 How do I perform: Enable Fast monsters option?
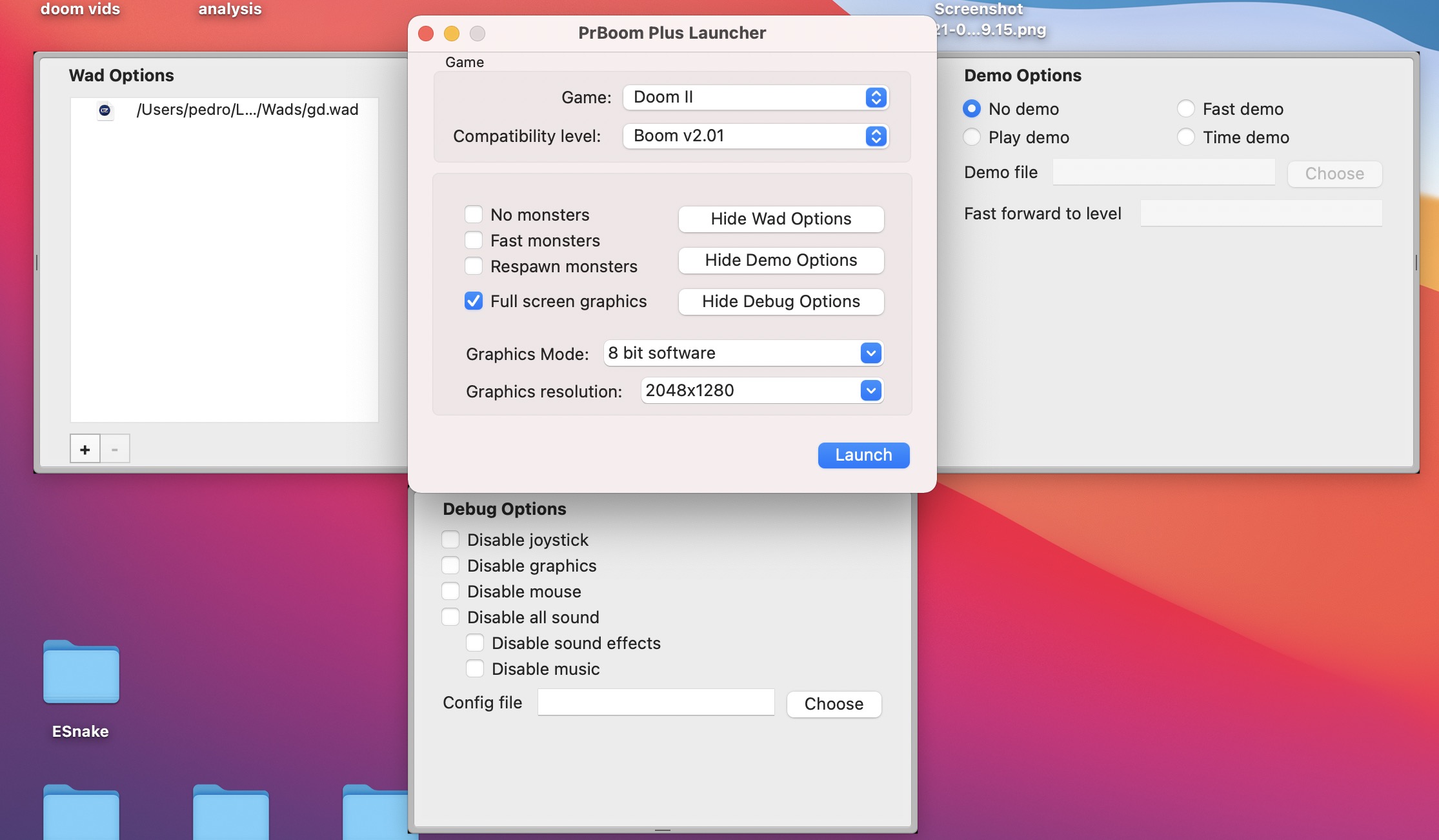click(474, 240)
